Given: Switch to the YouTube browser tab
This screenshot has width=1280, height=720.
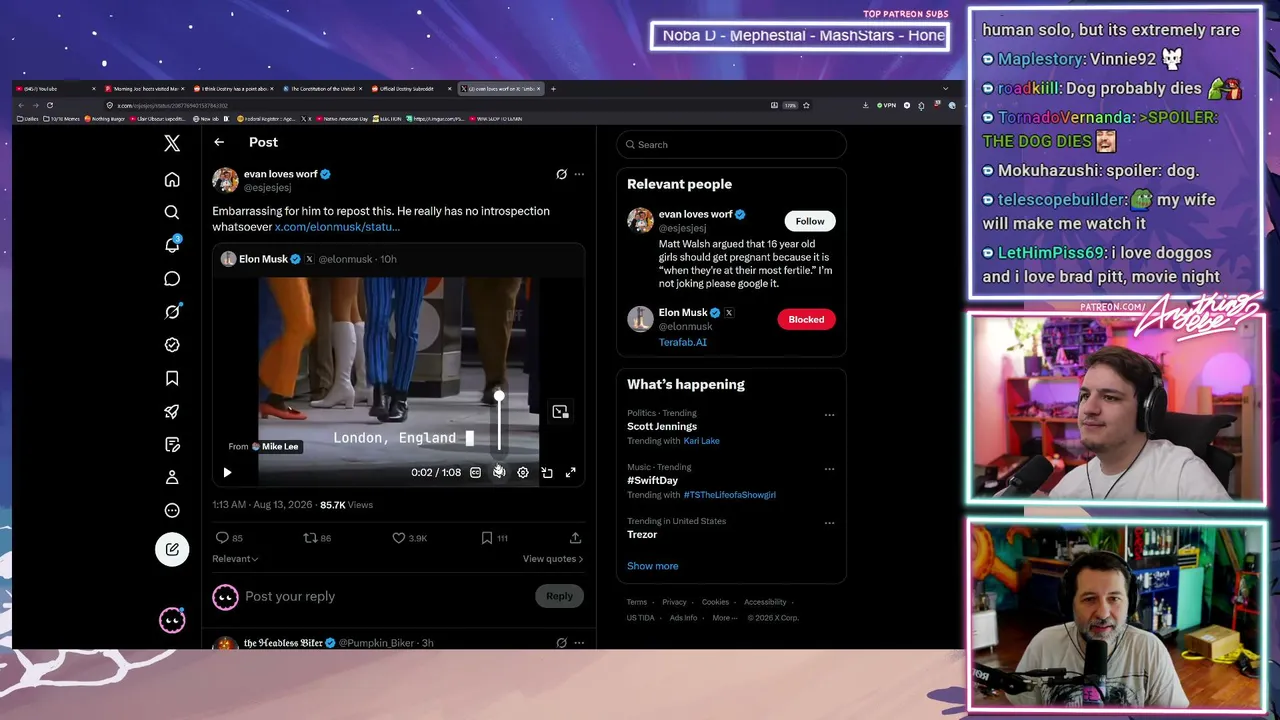Looking at the screenshot, I should [55, 89].
